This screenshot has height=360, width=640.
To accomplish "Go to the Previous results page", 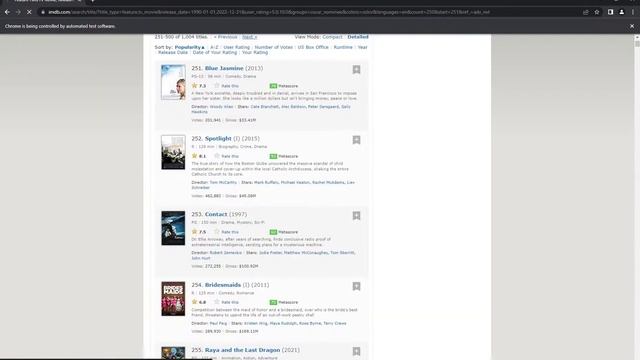I will [x=225, y=37].
